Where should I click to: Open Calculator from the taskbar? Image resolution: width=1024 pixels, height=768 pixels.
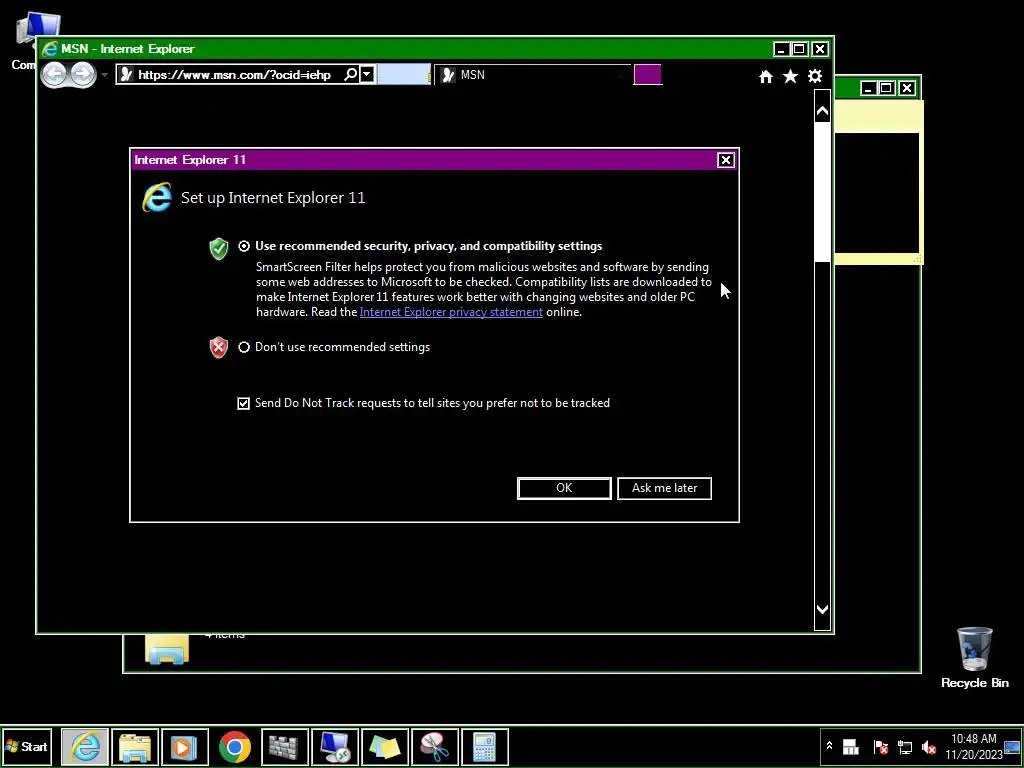485,747
